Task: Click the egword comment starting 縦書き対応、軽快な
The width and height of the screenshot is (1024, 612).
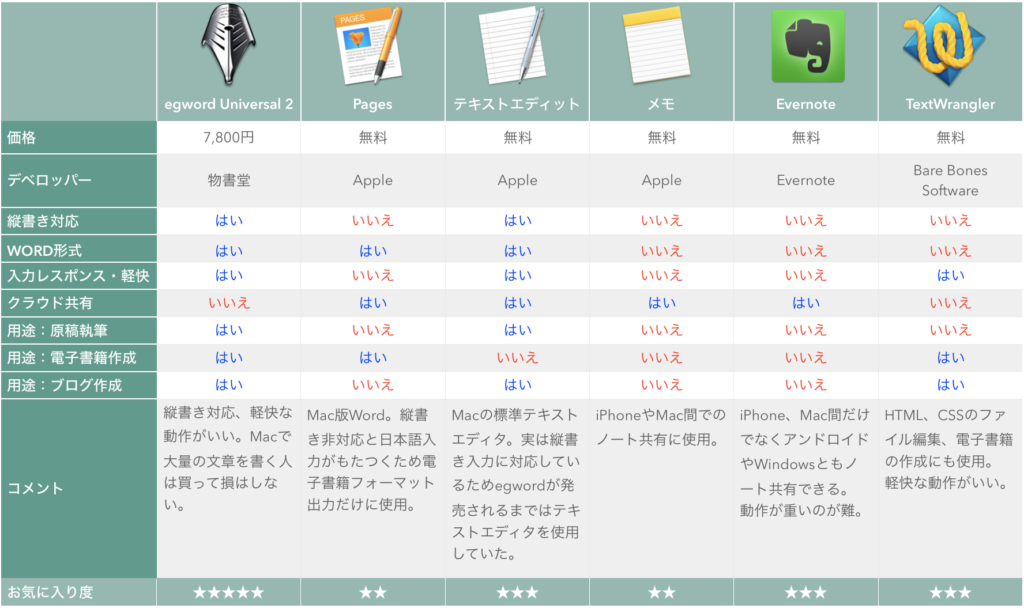Action: coord(228,459)
